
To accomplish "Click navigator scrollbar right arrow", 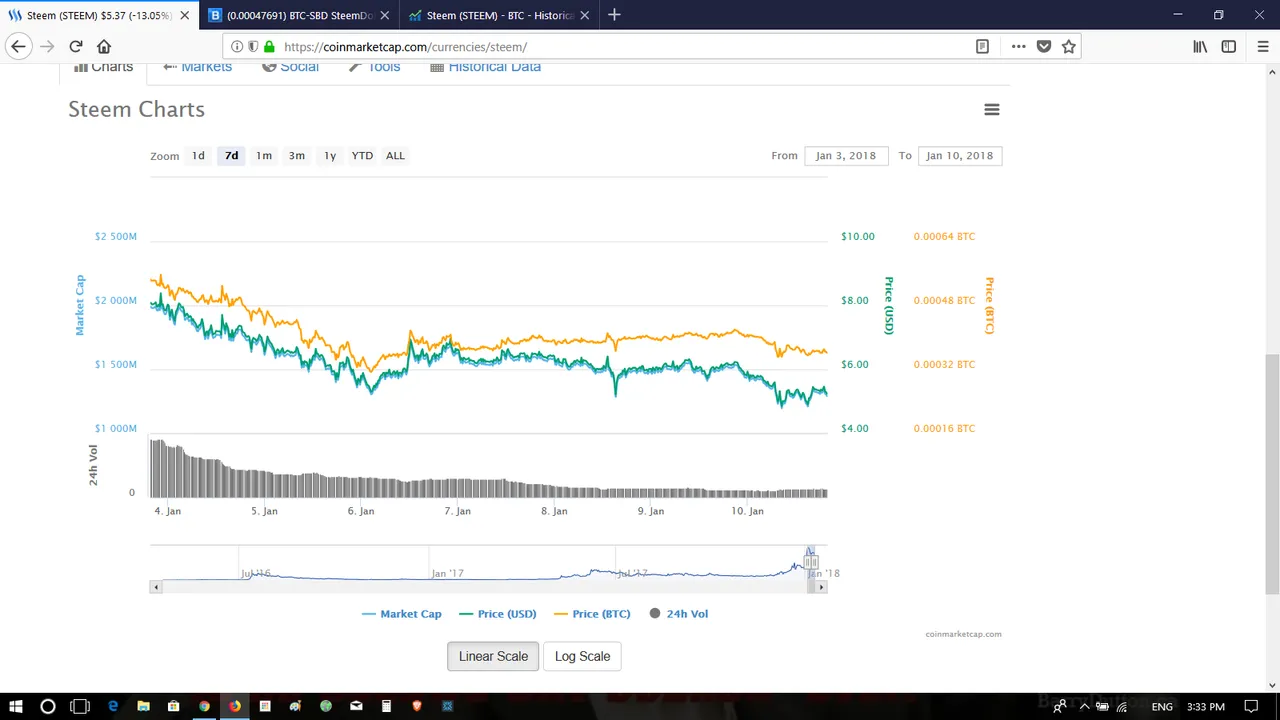I will point(822,587).
